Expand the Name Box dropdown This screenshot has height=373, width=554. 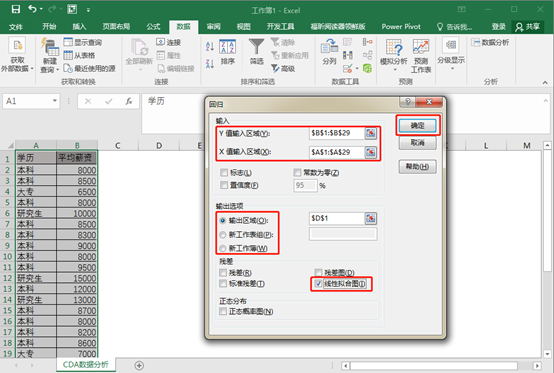pyautogui.click(x=55, y=101)
